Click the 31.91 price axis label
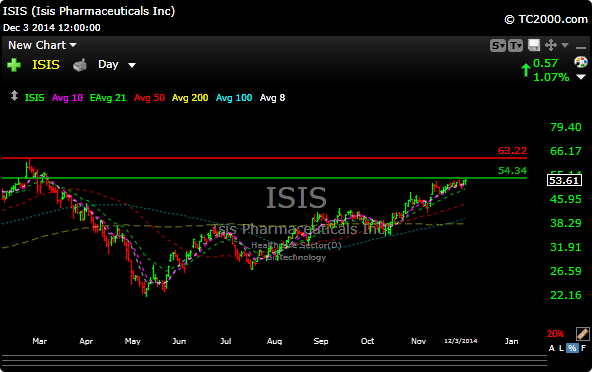The image size is (592, 372). (x=566, y=247)
